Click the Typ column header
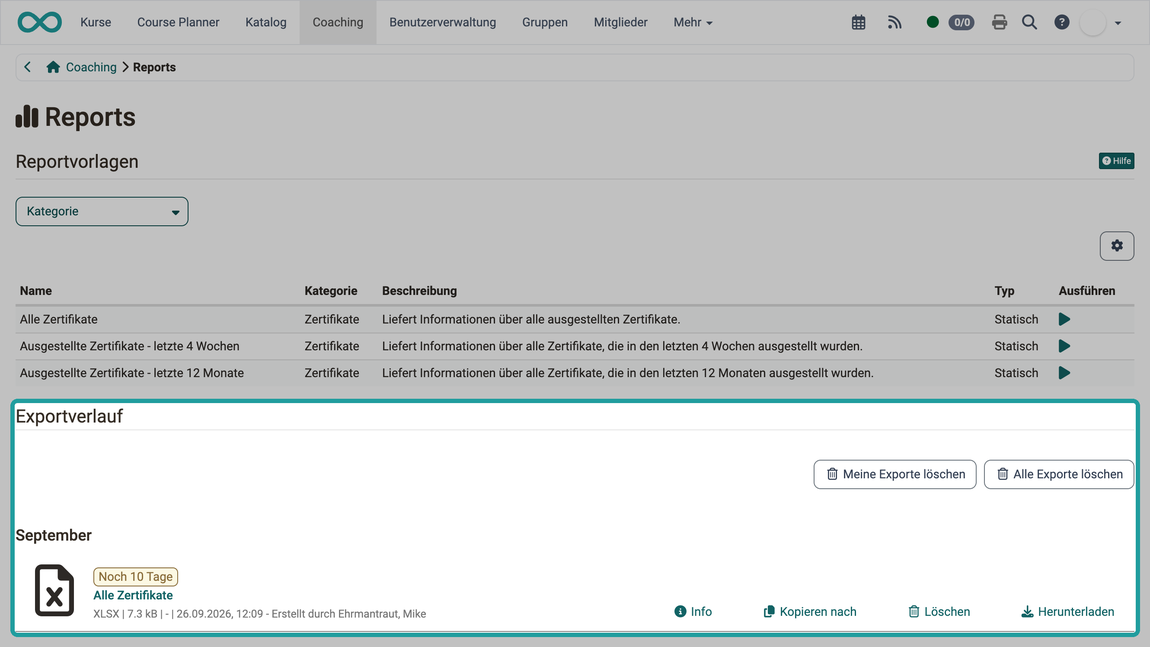1150x647 pixels. (x=1004, y=290)
